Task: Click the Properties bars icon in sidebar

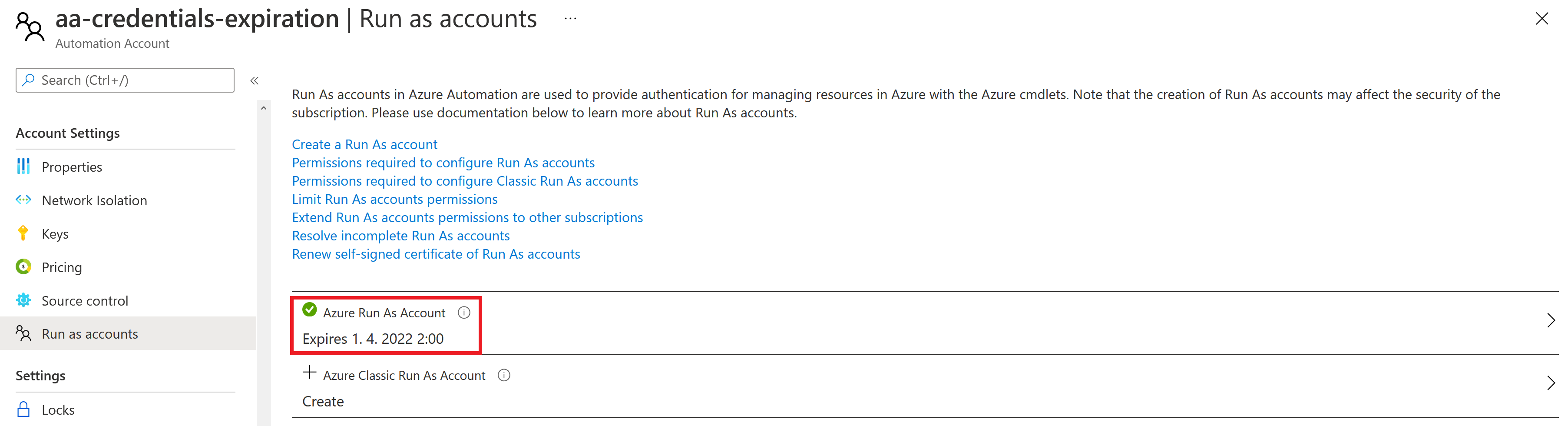Action: click(x=23, y=166)
